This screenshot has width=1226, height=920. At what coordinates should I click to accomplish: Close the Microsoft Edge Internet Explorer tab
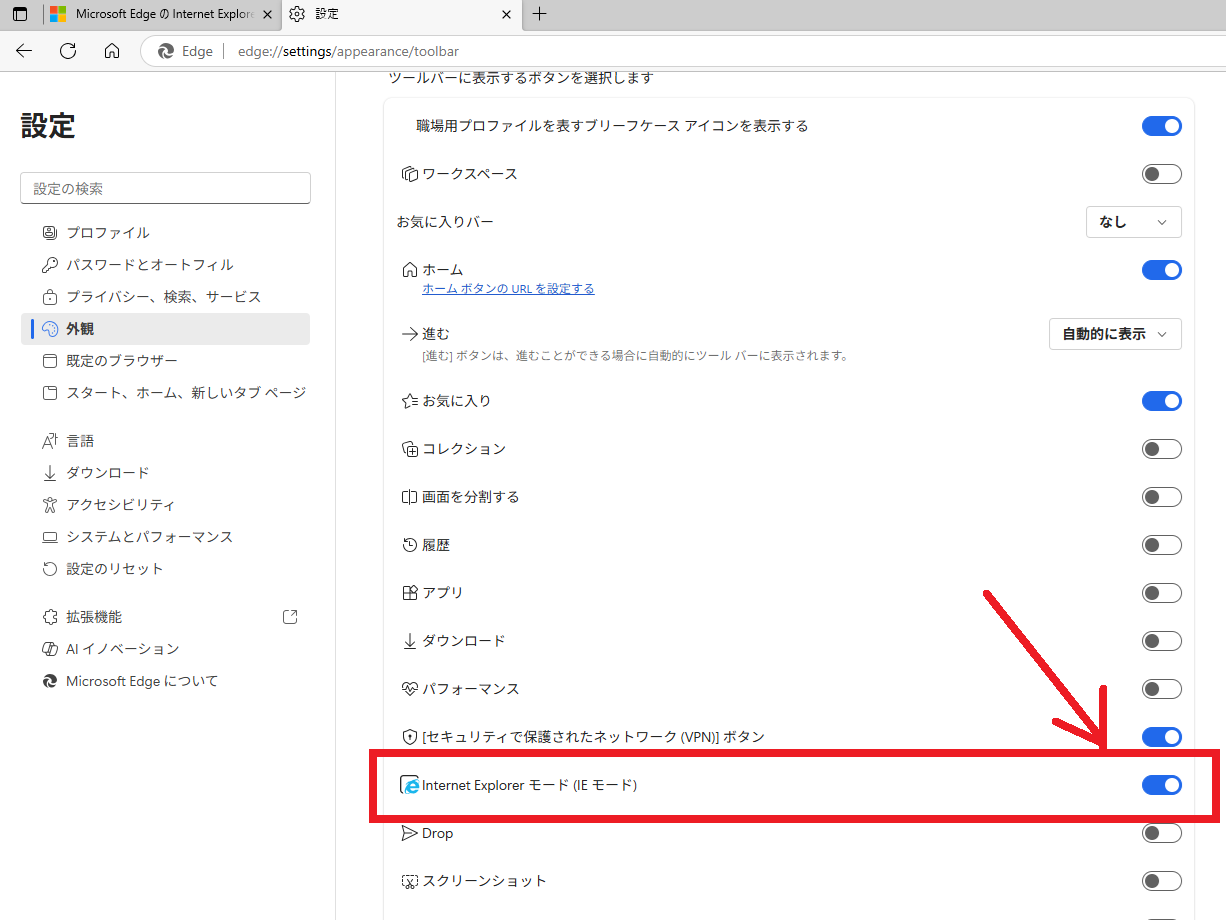pos(267,14)
